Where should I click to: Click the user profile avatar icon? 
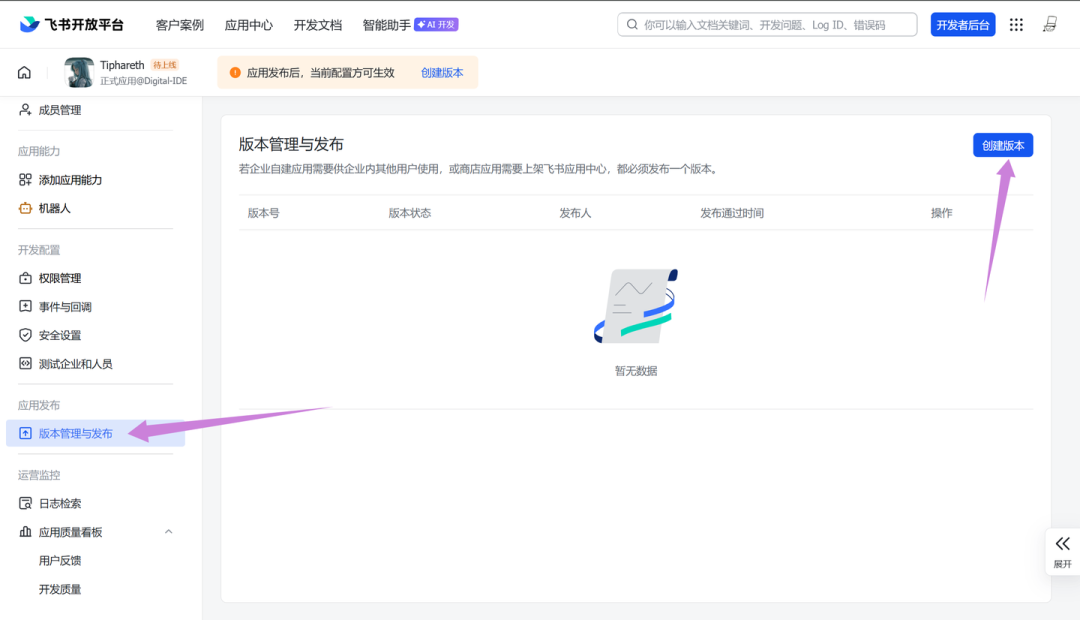1050,25
